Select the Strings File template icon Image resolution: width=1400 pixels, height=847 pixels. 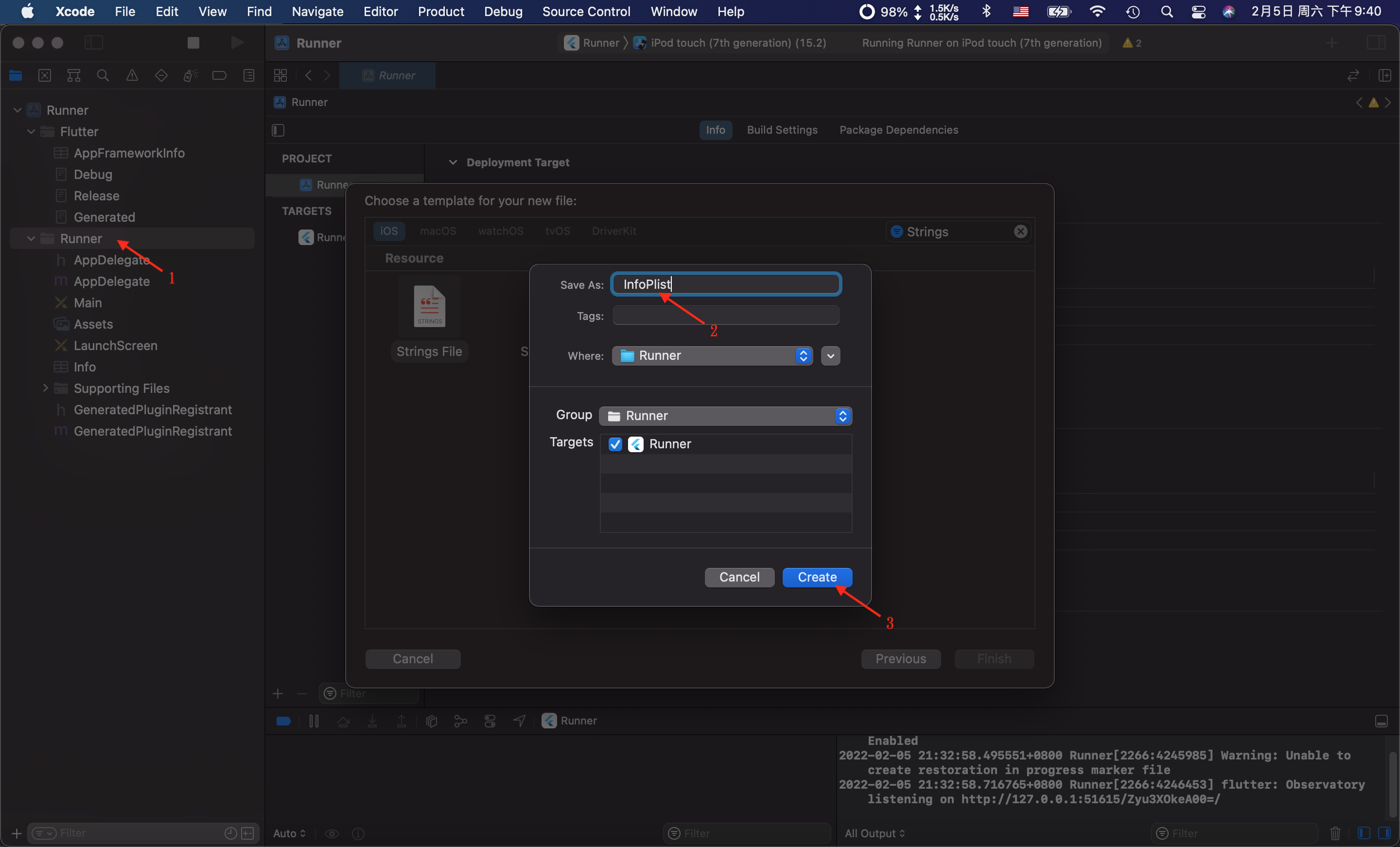[x=429, y=306]
